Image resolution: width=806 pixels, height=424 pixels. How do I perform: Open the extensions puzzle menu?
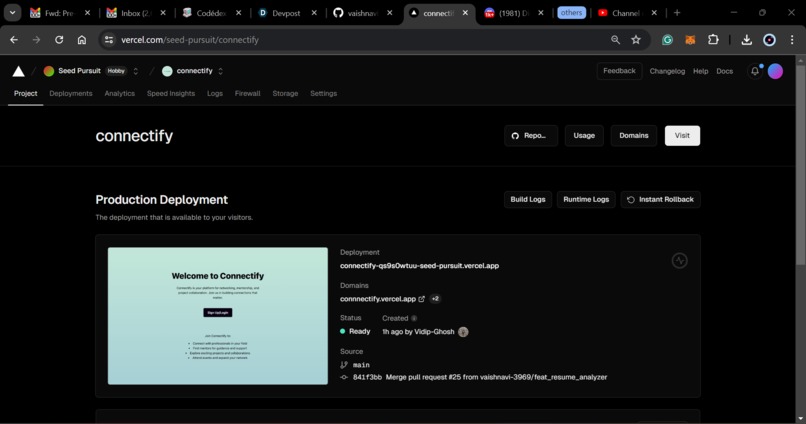[713, 40]
